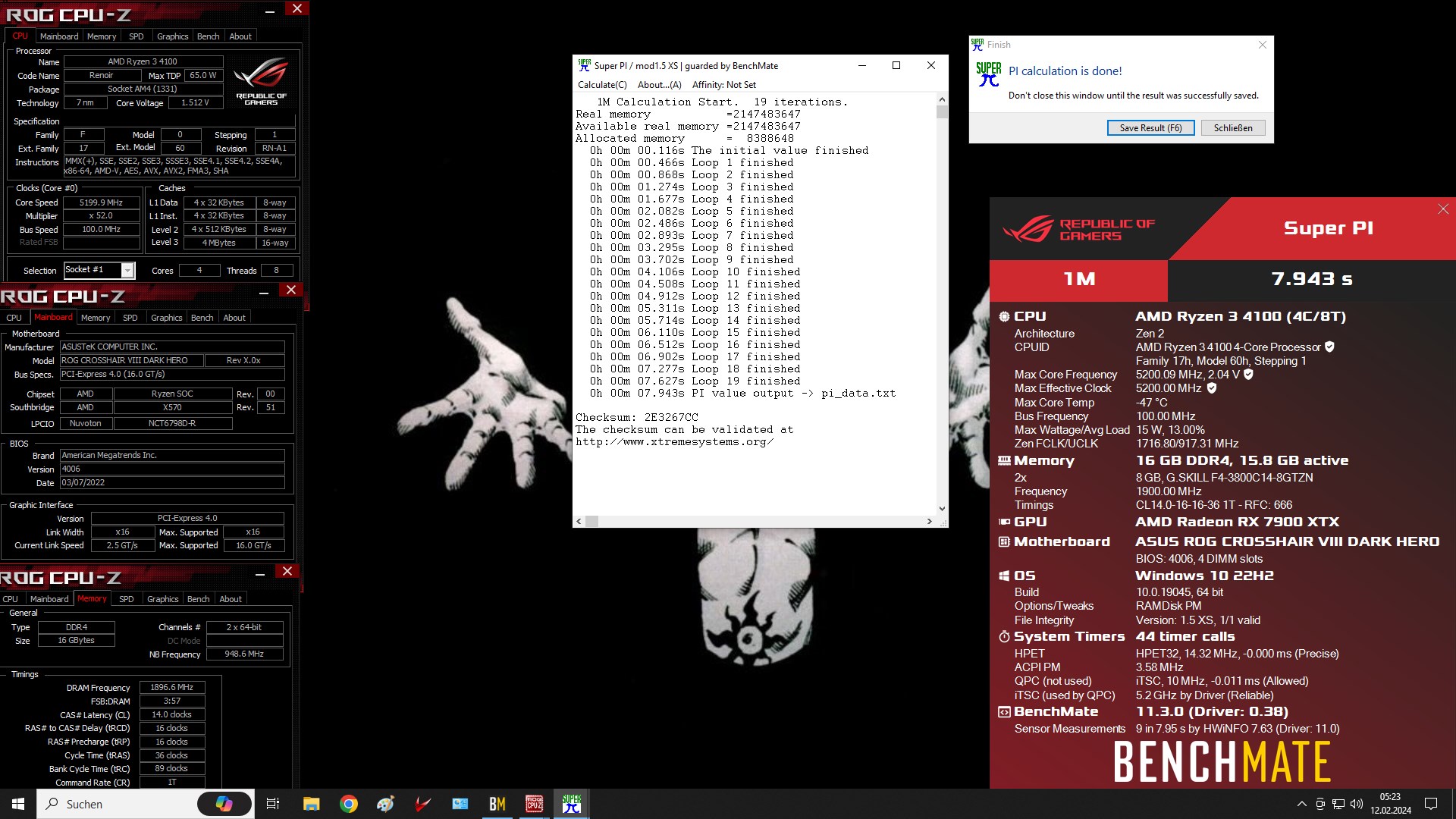Open the About...(A) menu in Super PI
Viewport: 1456px width, 819px height.
pyautogui.click(x=659, y=85)
